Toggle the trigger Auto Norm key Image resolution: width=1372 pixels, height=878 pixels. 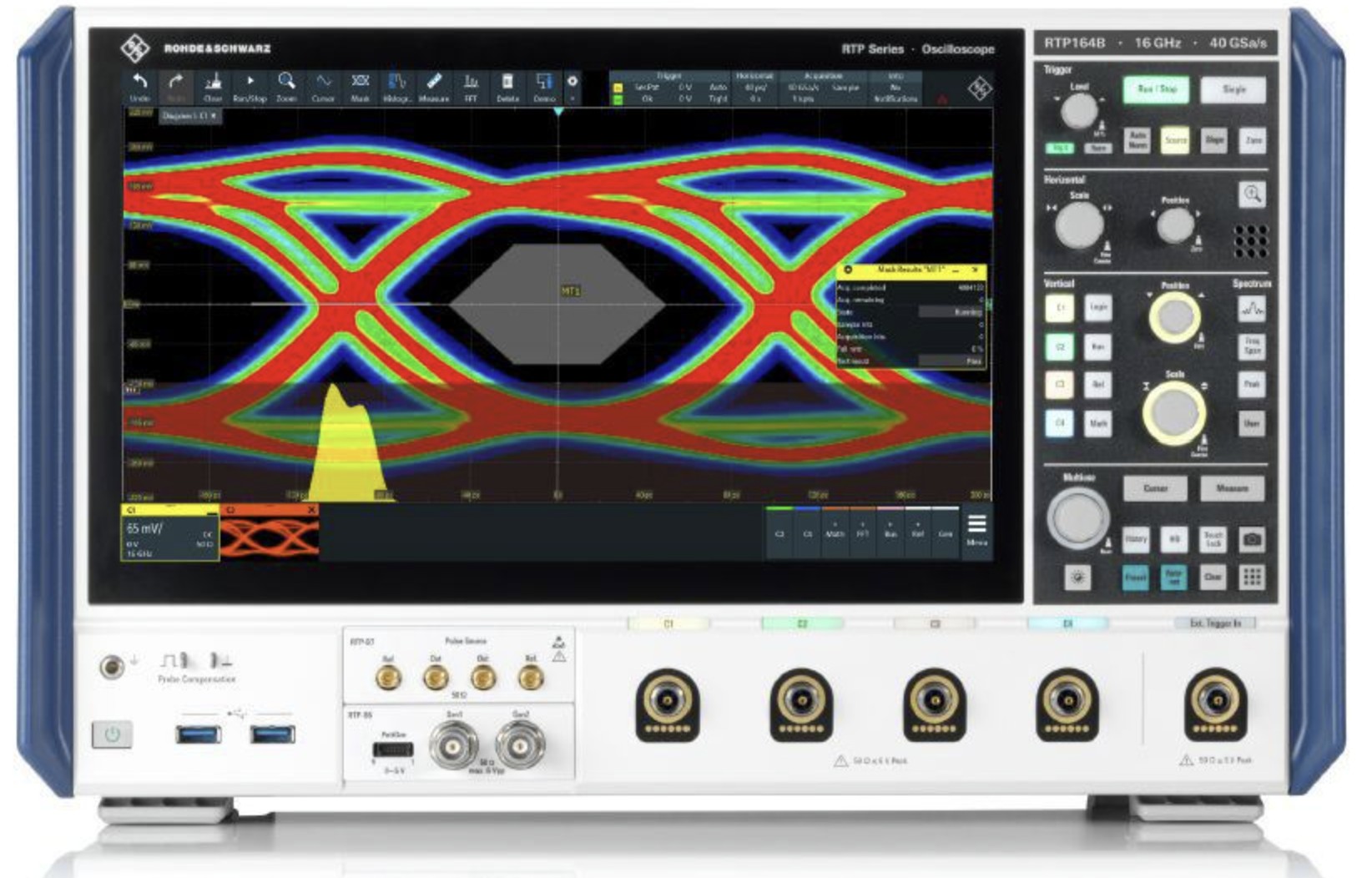tap(1137, 139)
